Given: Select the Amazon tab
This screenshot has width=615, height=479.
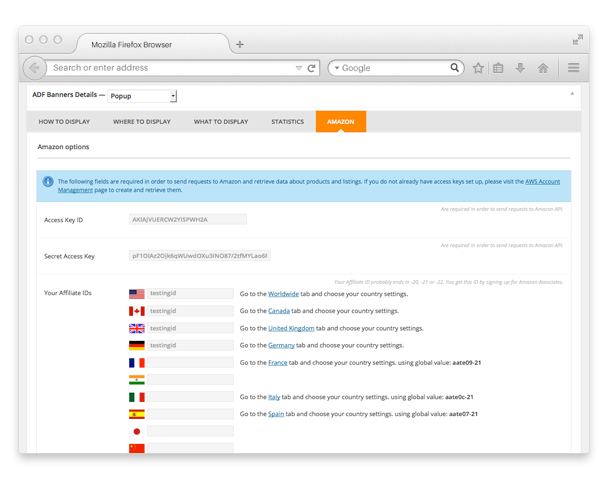Looking at the screenshot, I should click(341, 122).
